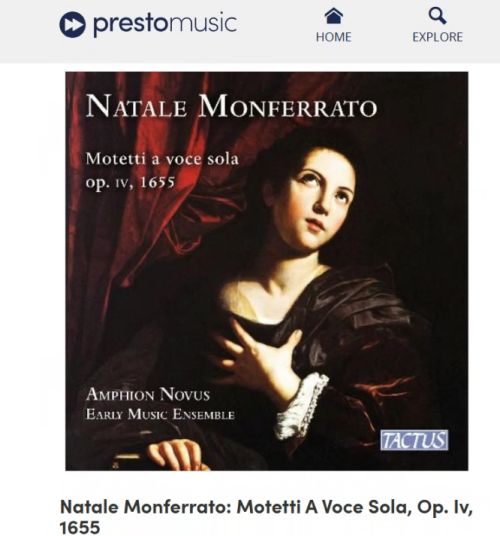Click the white lace cuff in painting
This screenshot has width=500, height=536.
[301, 407]
